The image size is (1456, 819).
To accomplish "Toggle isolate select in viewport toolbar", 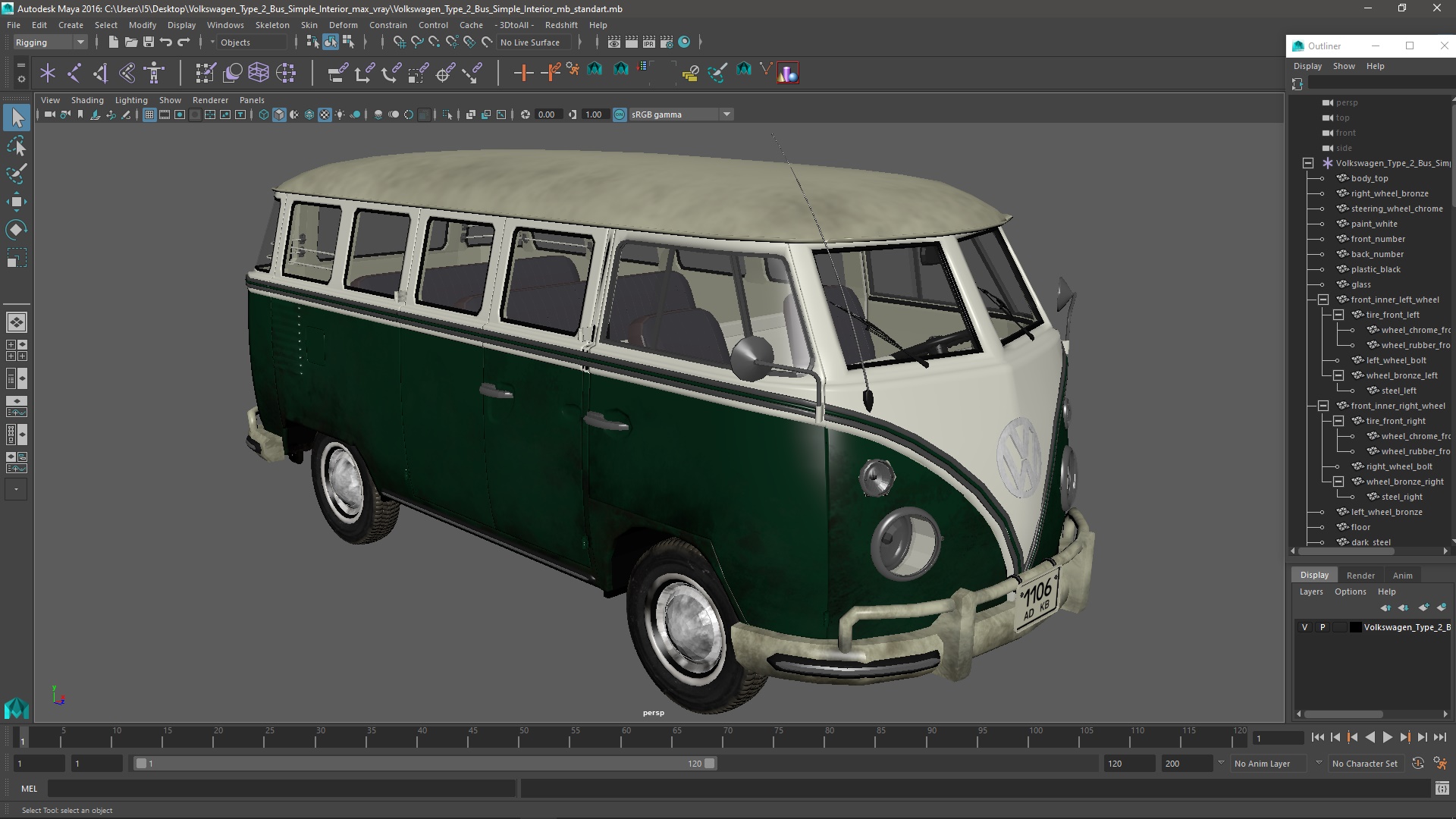I will [447, 115].
